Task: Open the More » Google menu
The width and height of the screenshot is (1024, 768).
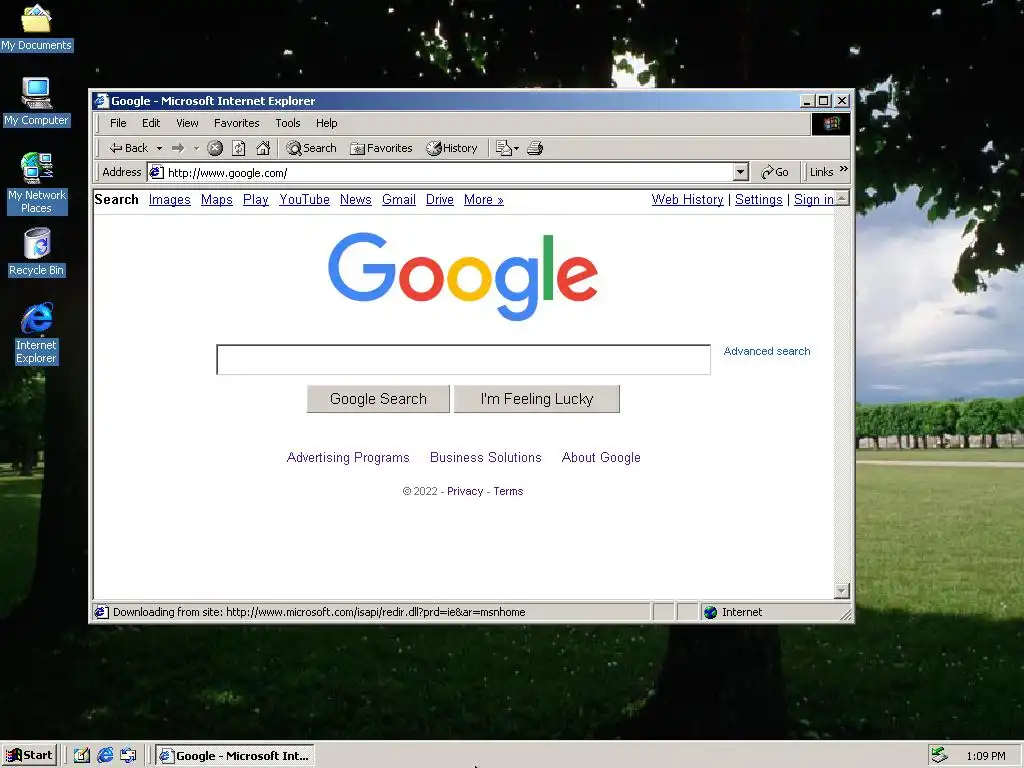Action: (483, 200)
